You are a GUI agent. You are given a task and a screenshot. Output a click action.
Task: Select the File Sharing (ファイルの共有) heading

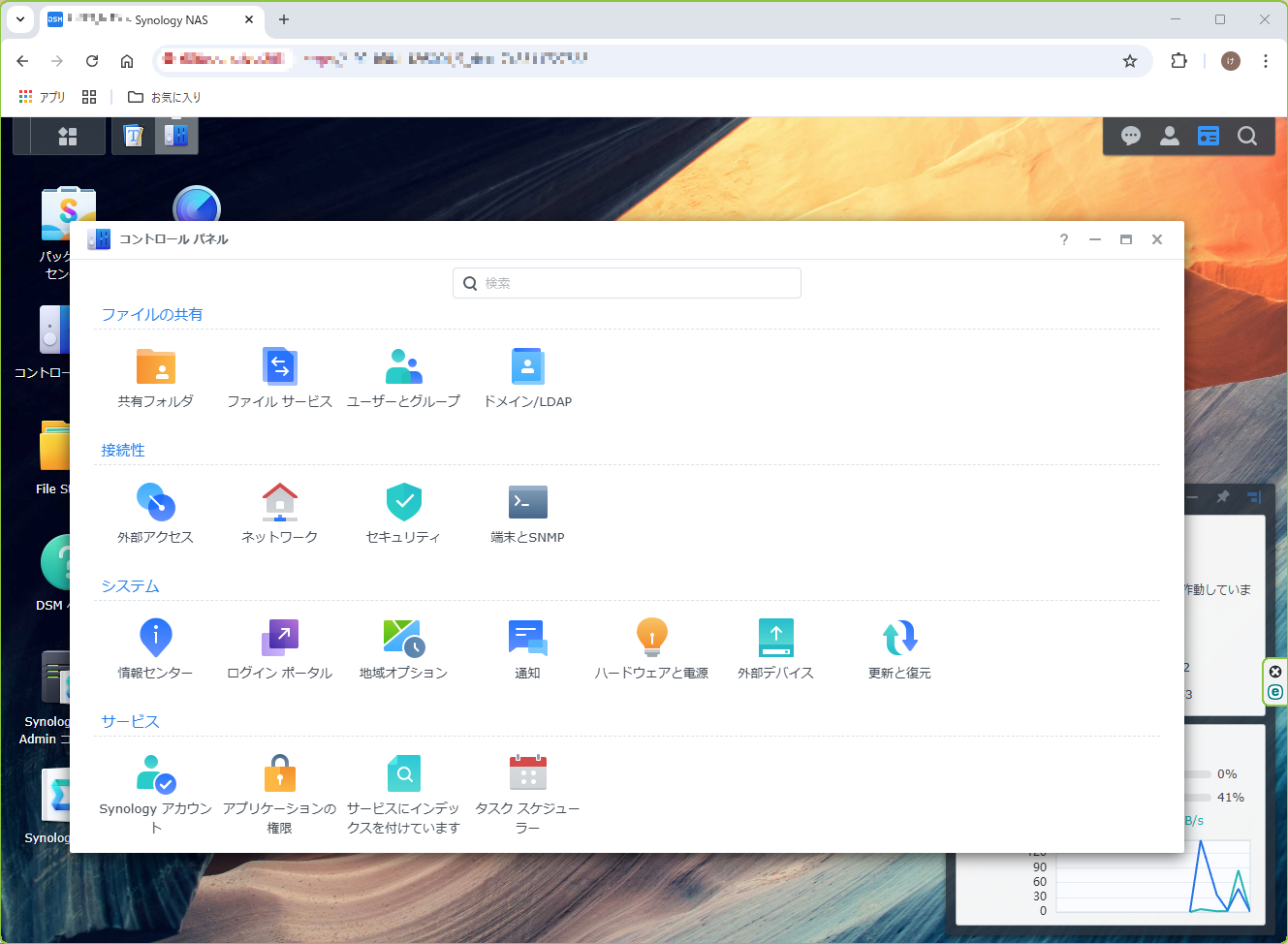click(152, 314)
